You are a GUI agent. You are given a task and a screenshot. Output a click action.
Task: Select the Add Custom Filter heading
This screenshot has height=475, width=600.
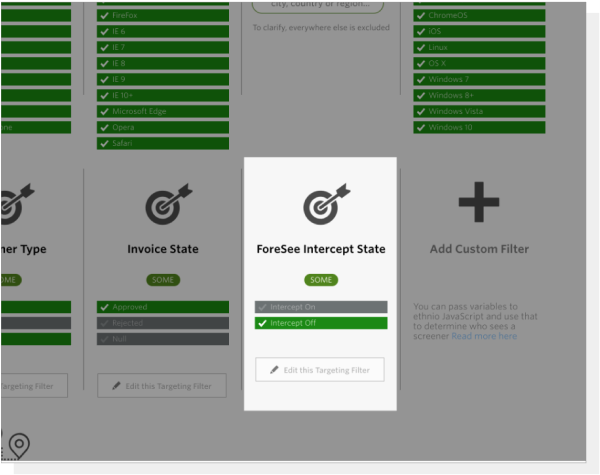pyautogui.click(x=478, y=249)
